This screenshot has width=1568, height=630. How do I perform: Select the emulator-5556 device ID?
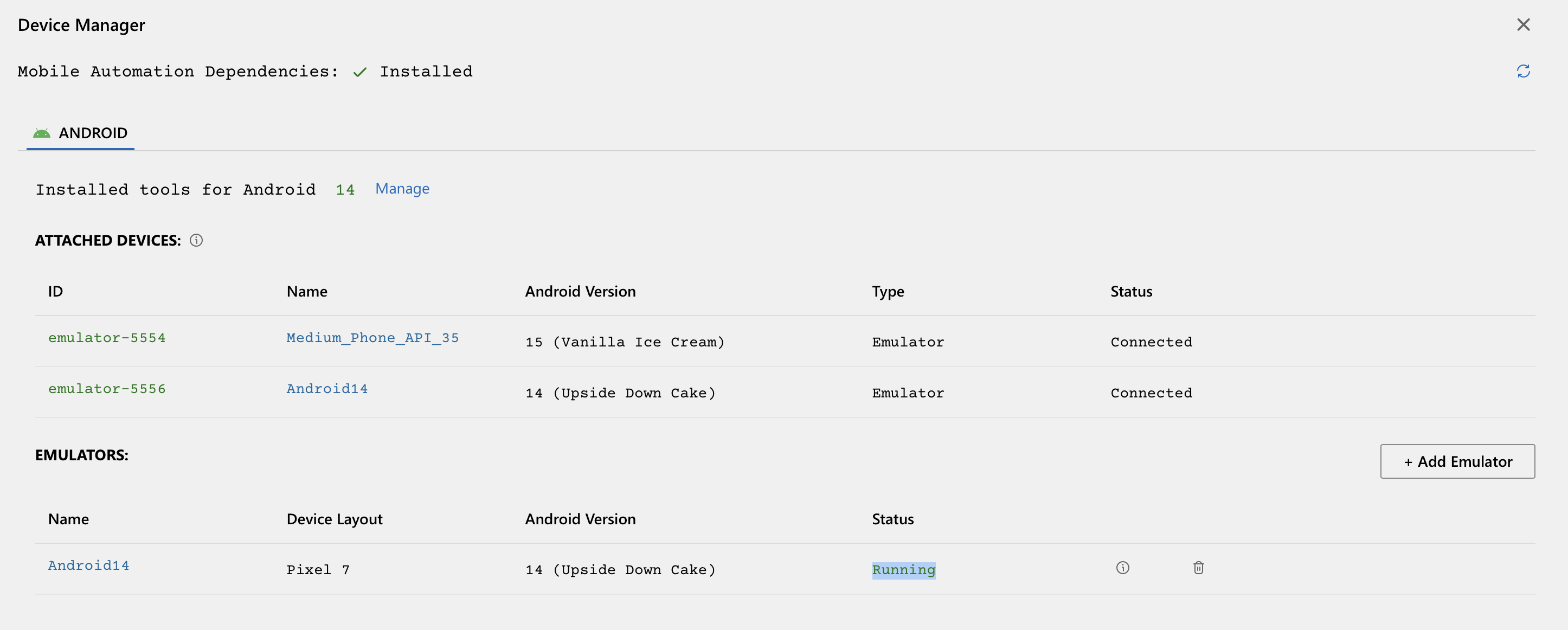[107, 388]
